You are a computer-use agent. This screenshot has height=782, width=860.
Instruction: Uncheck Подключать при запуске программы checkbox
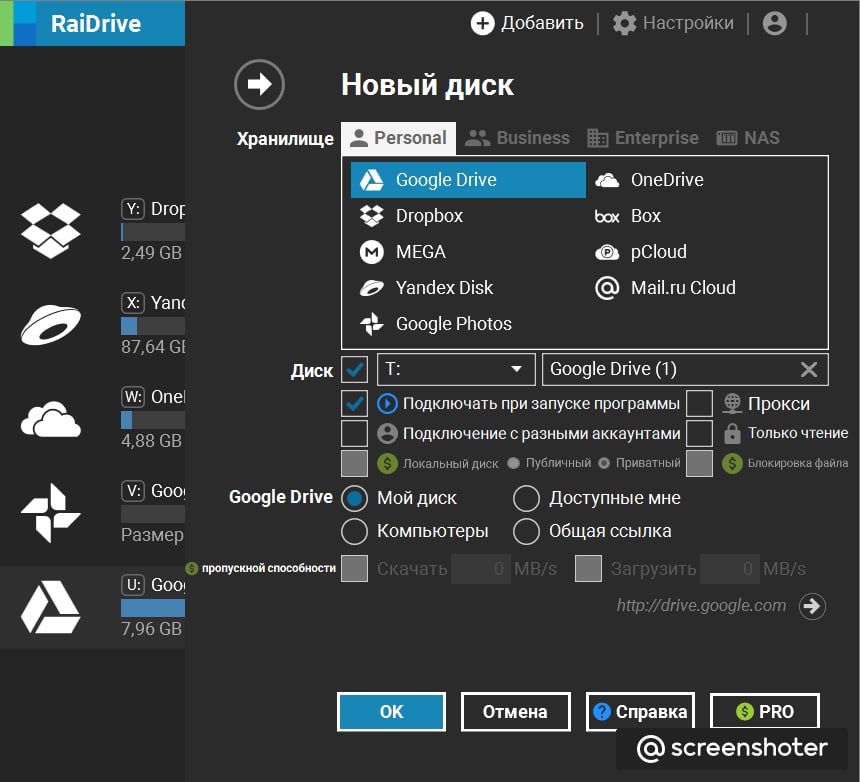click(x=354, y=404)
